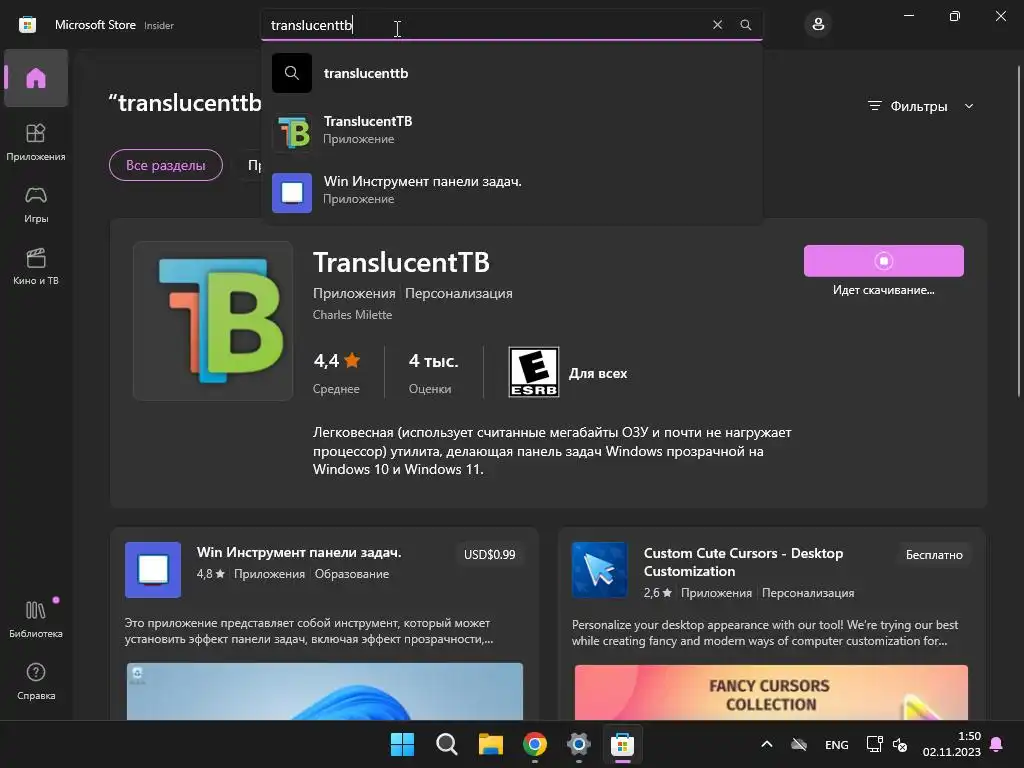Show hidden system tray icons
1024x768 pixels.
click(x=767, y=744)
